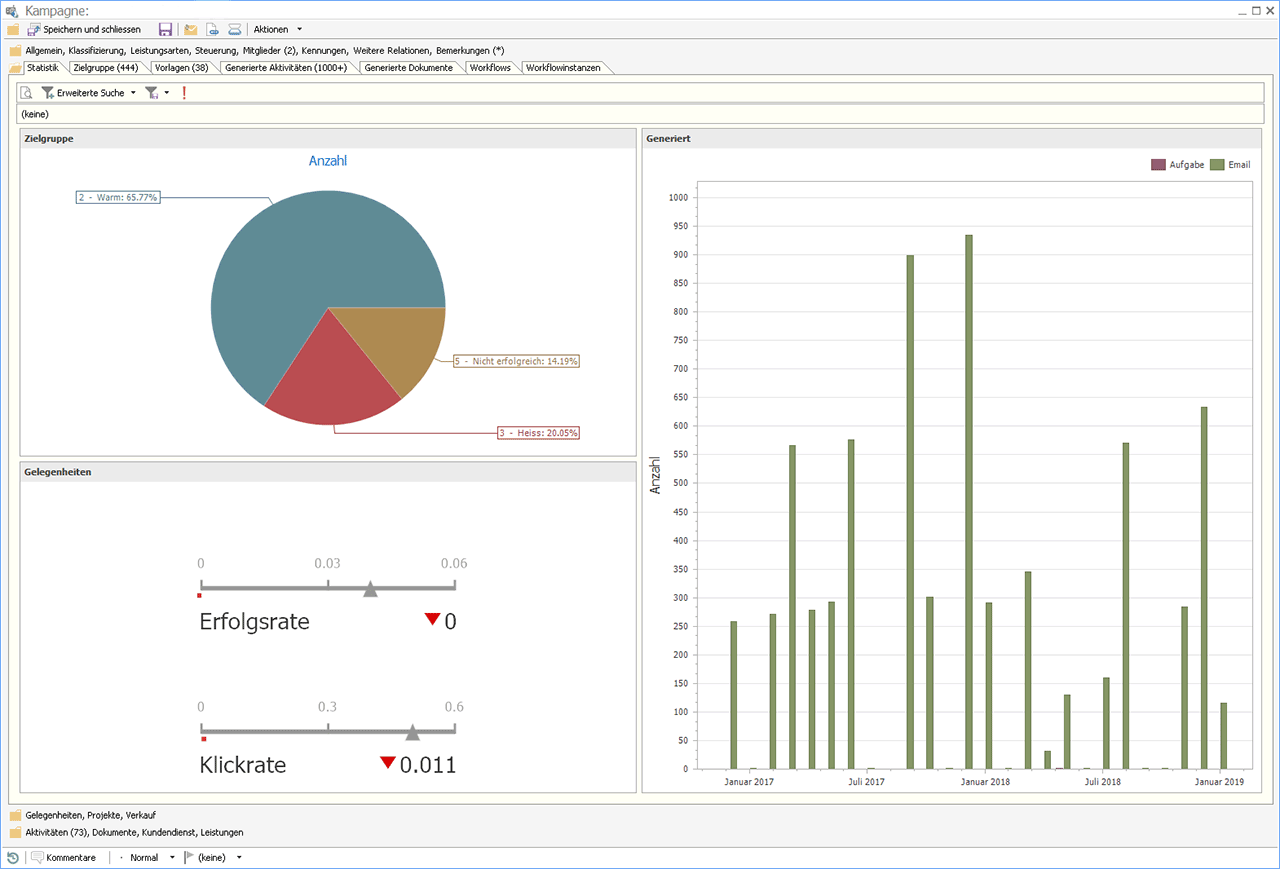Viewport: 1280px width, 869px height.
Task: Open the Normal priority dropdown
Action: click(x=172, y=857)
